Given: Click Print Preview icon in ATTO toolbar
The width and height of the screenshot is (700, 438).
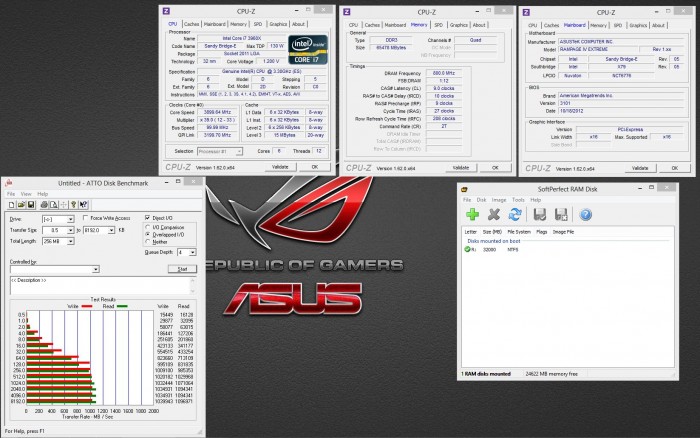Looking at the screenshot, I should pos(54,205).
